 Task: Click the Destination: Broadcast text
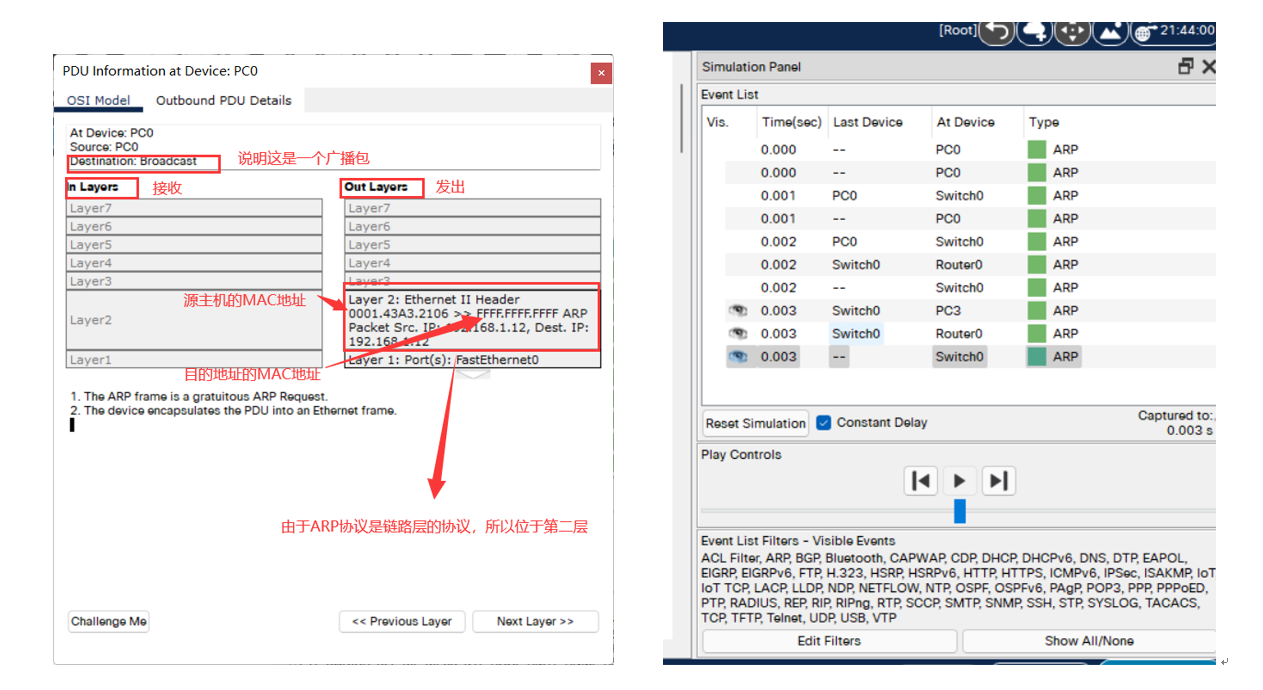(x=133, y=161)
